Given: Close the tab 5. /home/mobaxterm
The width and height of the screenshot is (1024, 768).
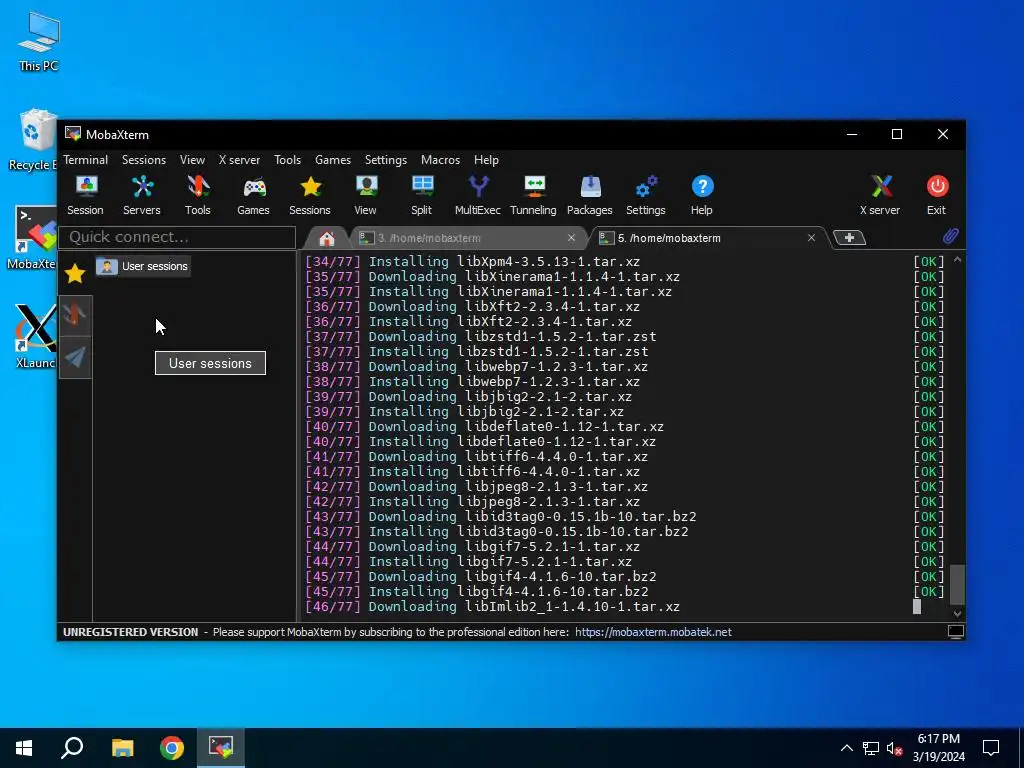Looking at the screenshot, I should (811, 238).
